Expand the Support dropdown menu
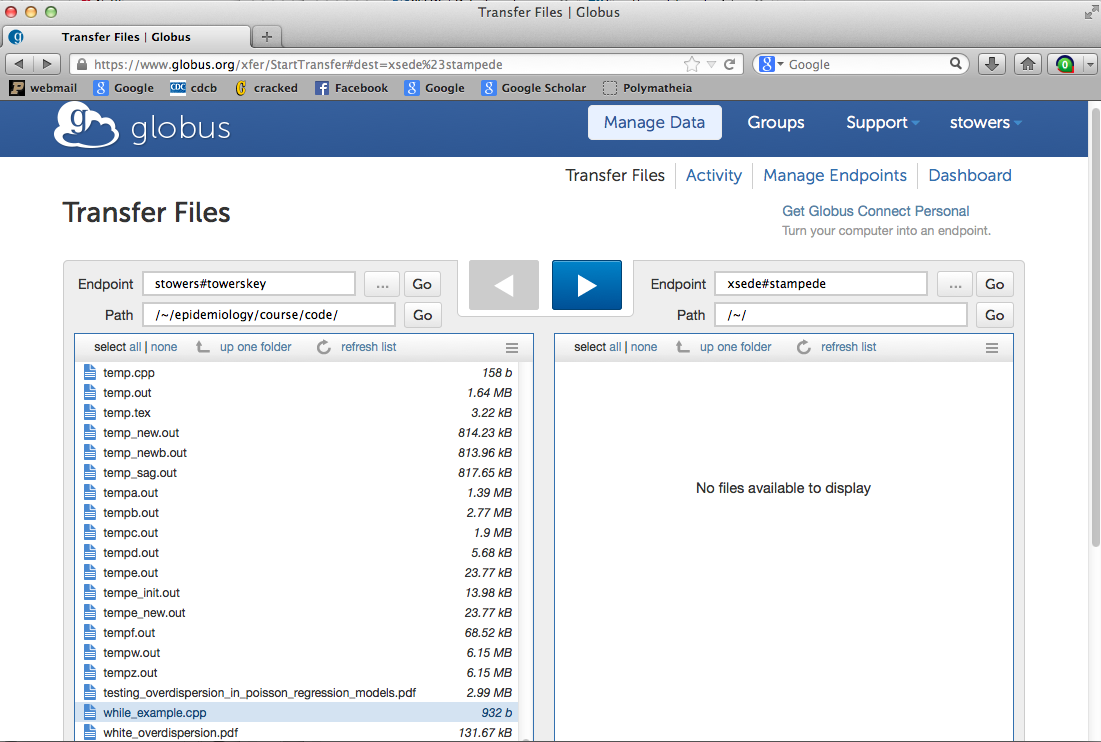Image resolution: width=1101 pixels, height=742 pixels. [883, 122]
